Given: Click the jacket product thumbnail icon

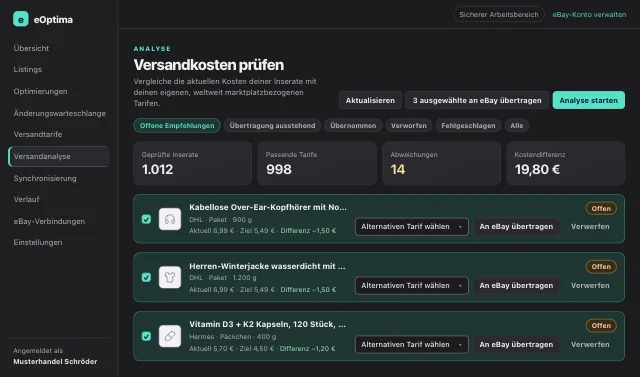Looking at the screenshot, I should coord(170,277).
